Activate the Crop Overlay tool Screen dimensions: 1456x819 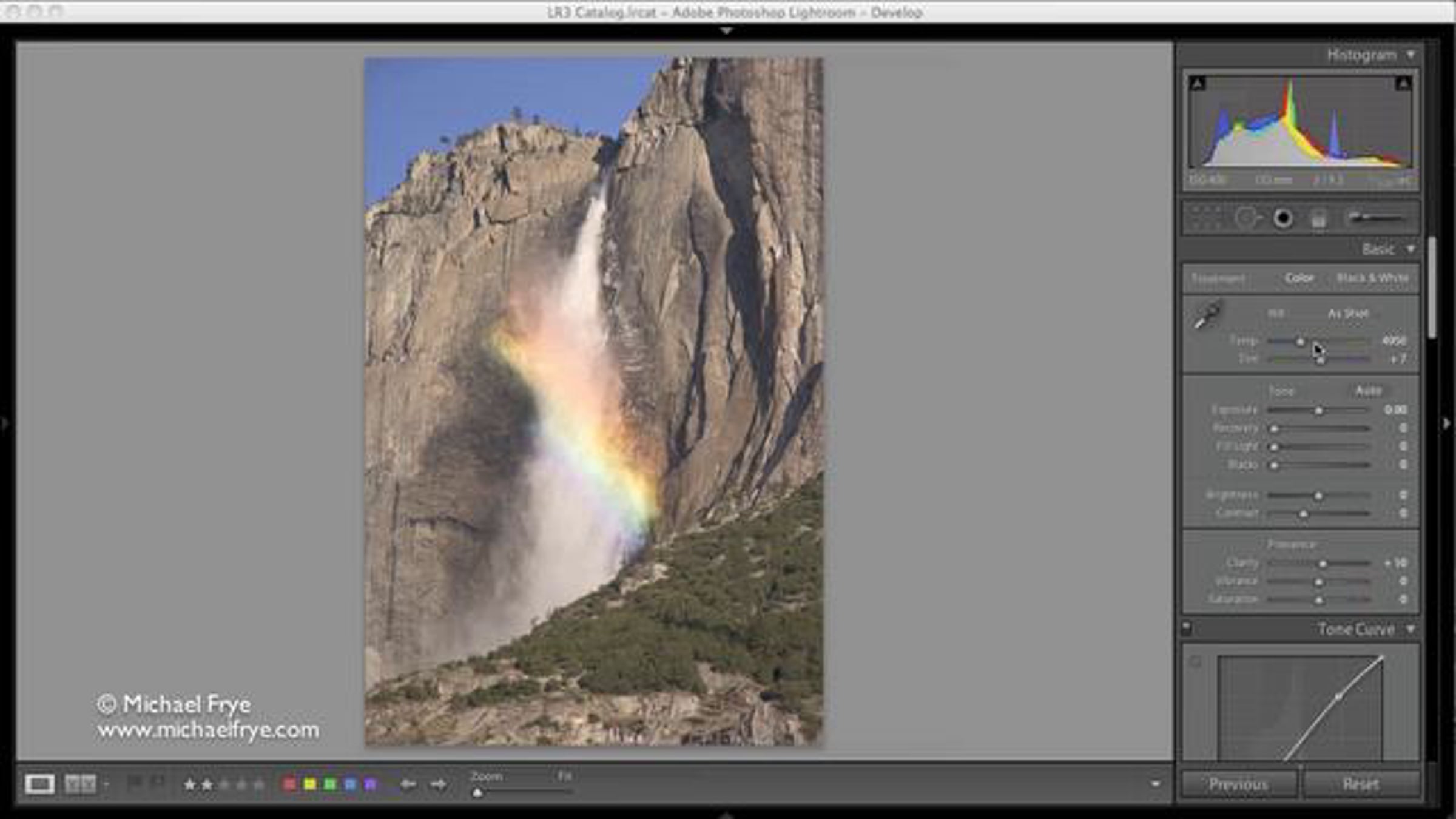click(x=1205, y=218)
